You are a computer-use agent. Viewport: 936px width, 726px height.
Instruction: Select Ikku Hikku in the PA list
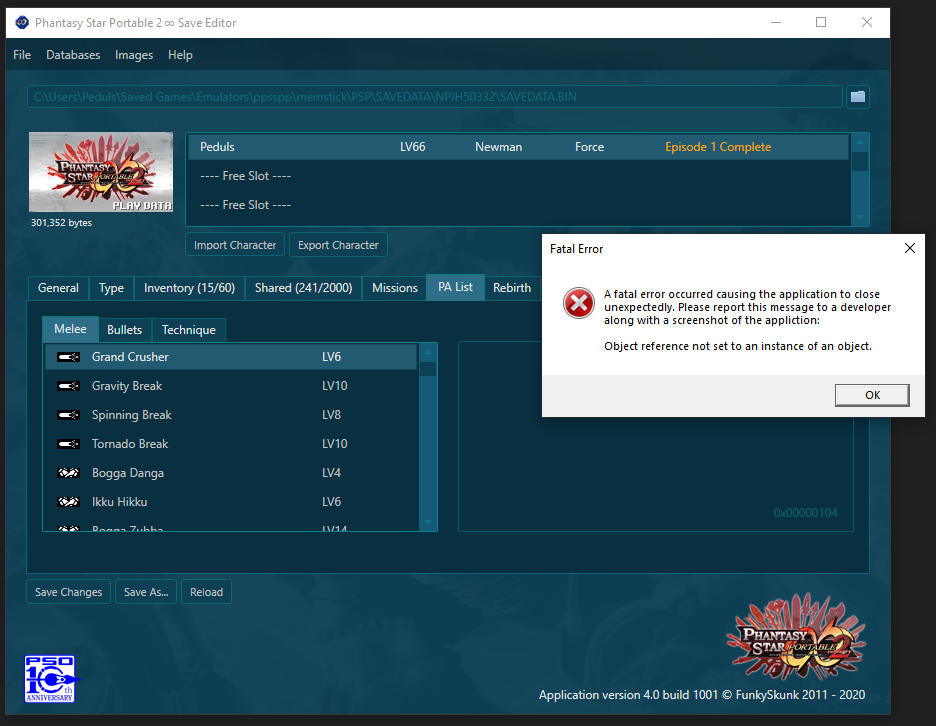231,502
